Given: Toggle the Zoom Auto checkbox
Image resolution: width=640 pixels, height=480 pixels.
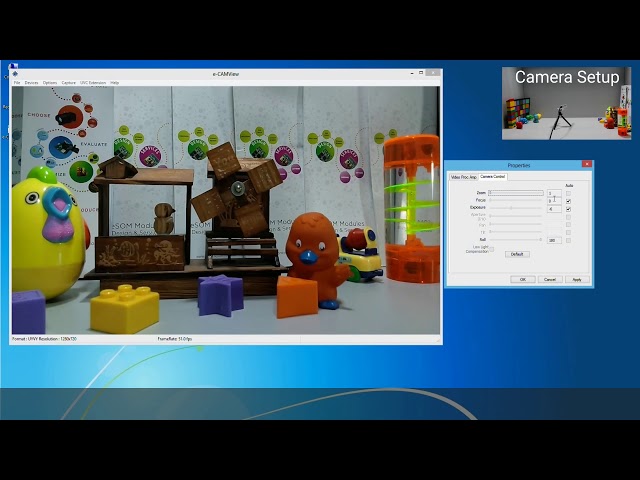Looking at the screenshot, I should point(569,193).
